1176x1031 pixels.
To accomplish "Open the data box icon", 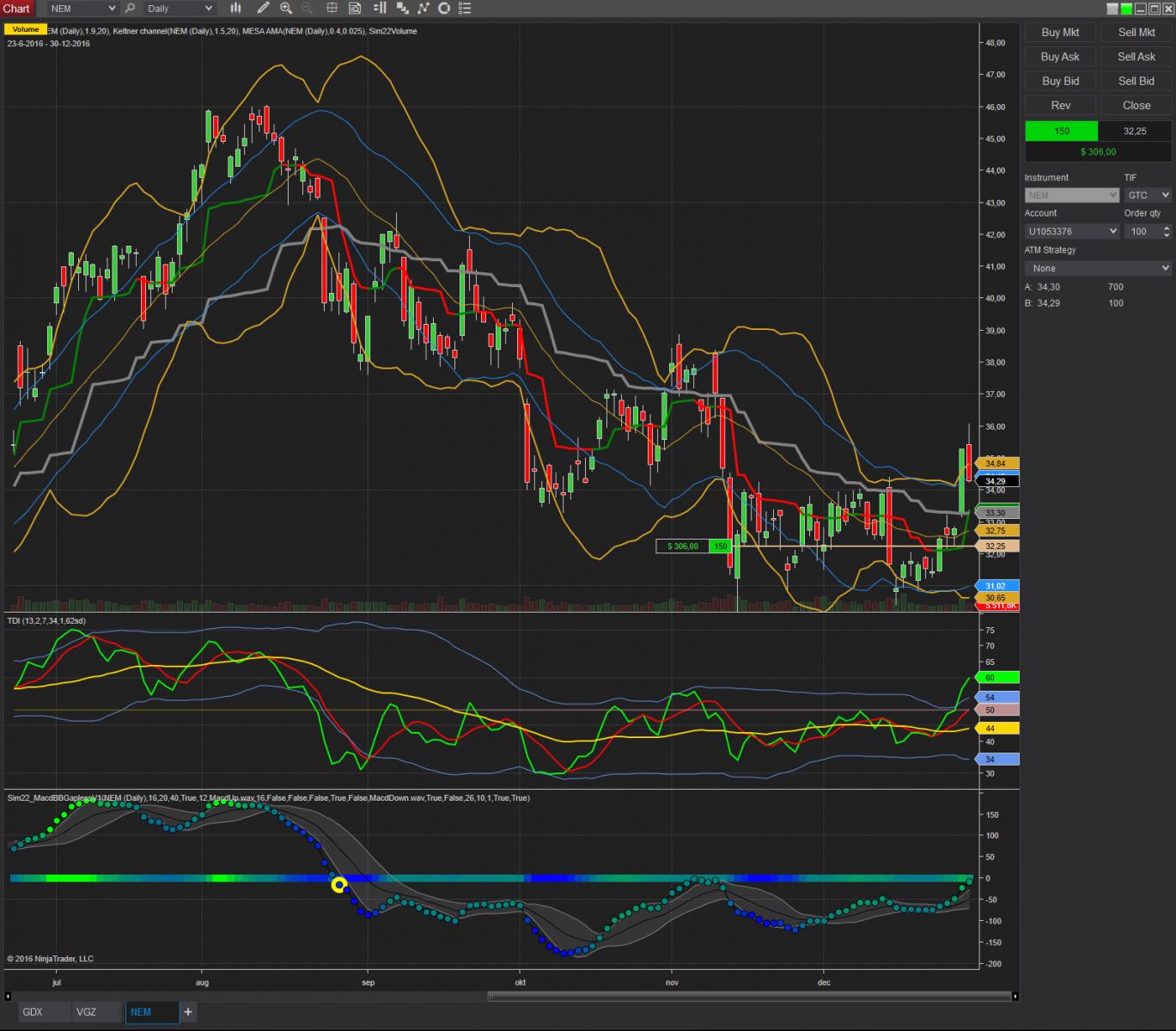I will tap(354, 9).
